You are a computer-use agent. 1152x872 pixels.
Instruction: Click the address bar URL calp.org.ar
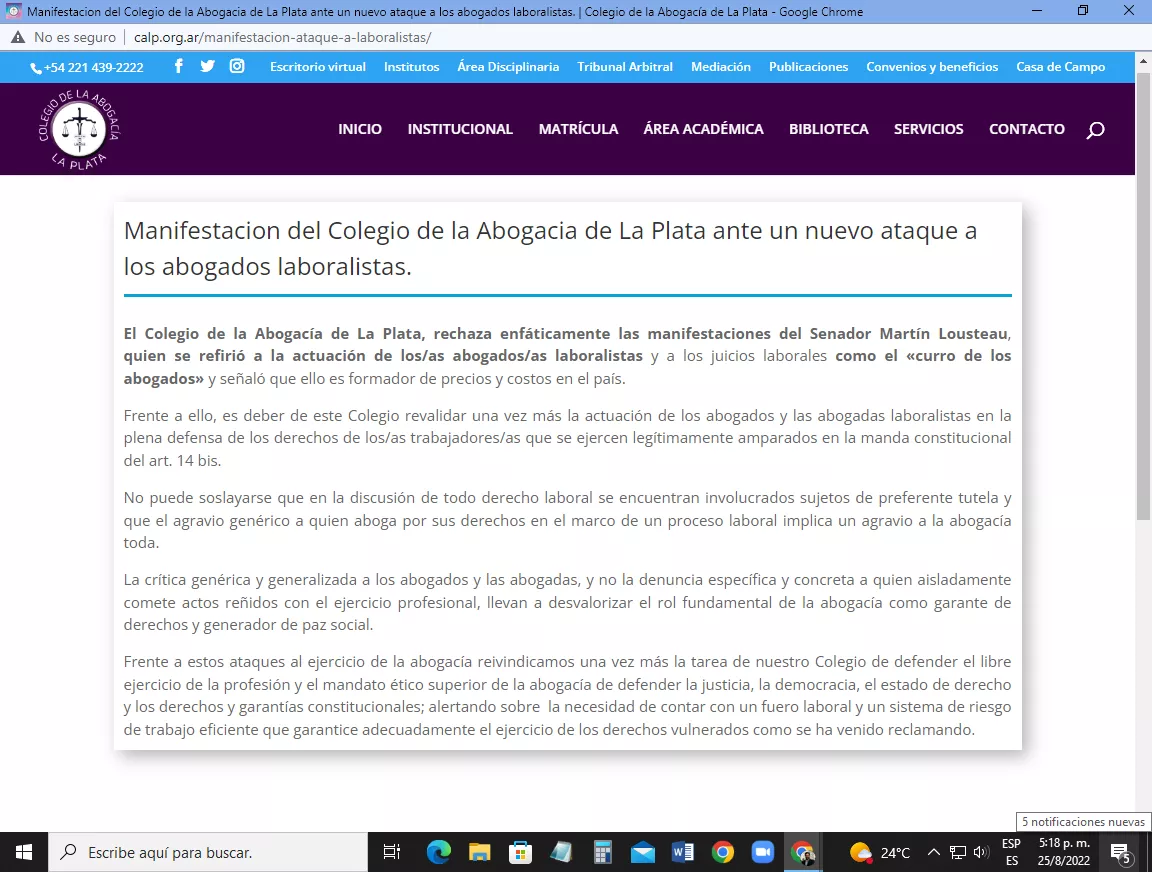[x=282, y=37]
